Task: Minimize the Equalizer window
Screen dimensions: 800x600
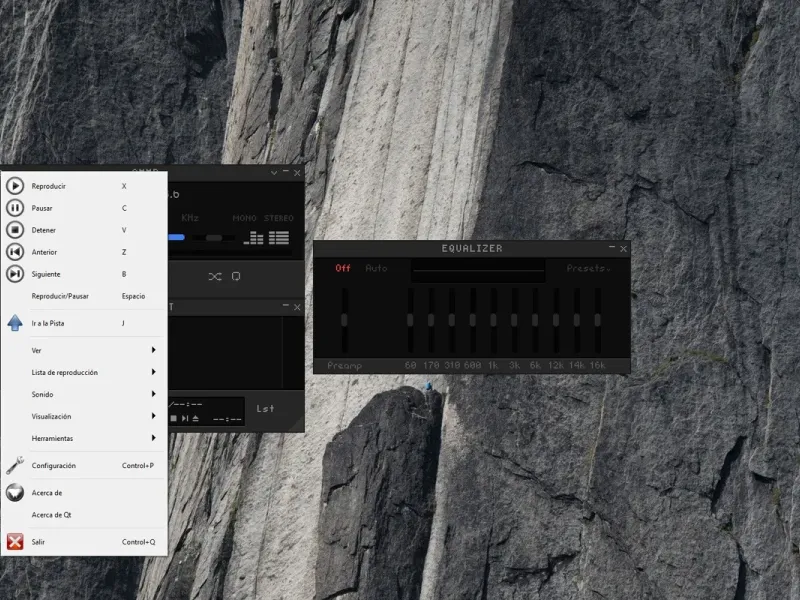Action: (x=612, y=247)
